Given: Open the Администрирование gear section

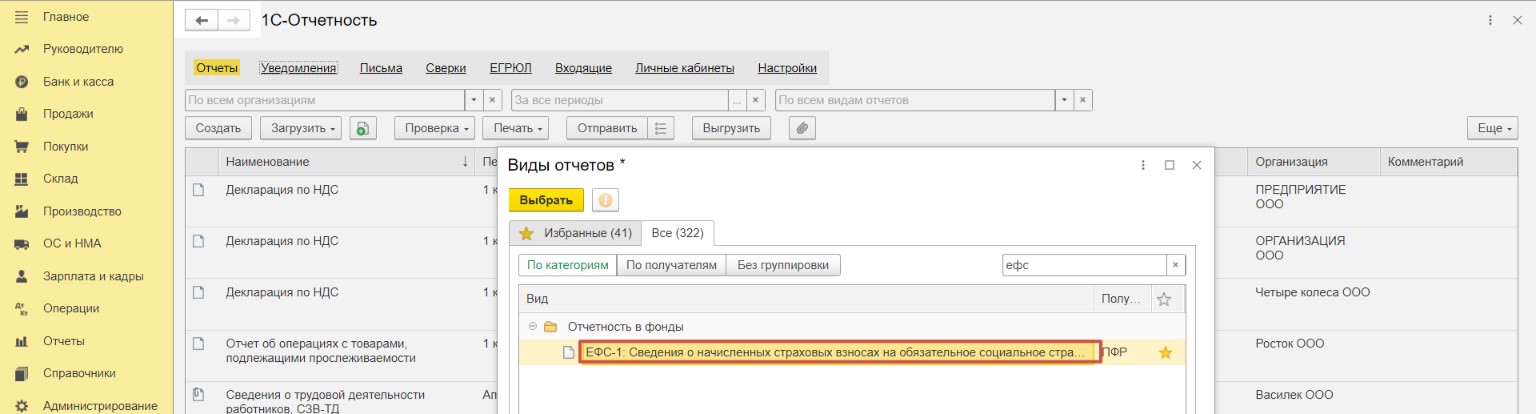Looking at the screenshot, I should [100, 405].
